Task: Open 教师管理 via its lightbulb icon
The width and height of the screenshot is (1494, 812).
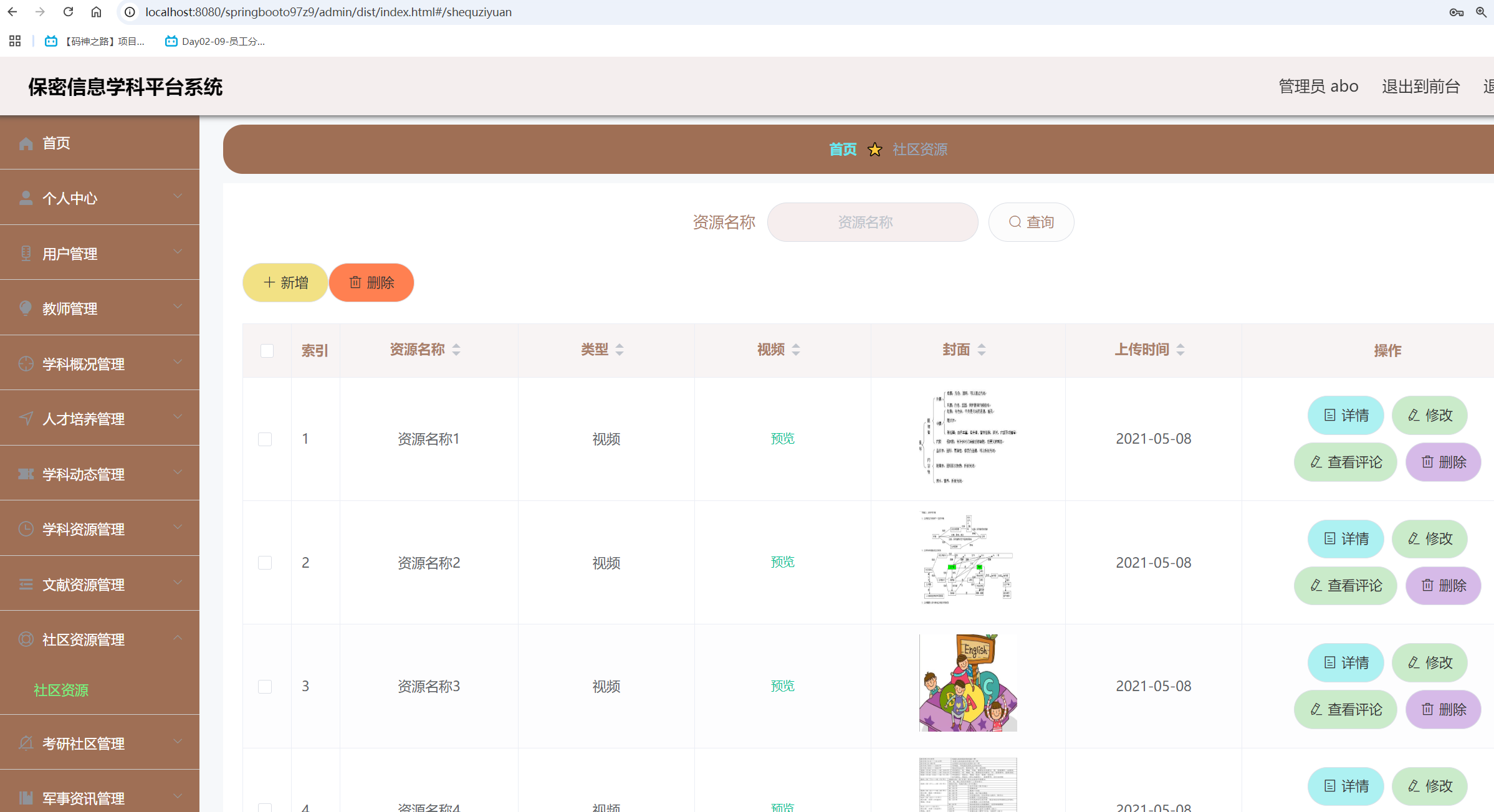Action: point(26,308)
